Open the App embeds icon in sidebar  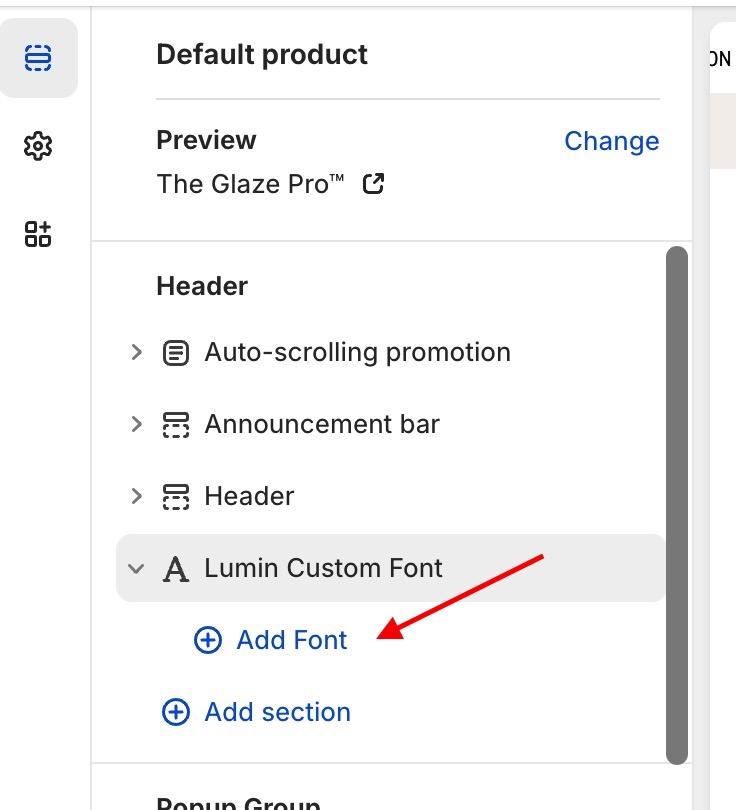38,234
